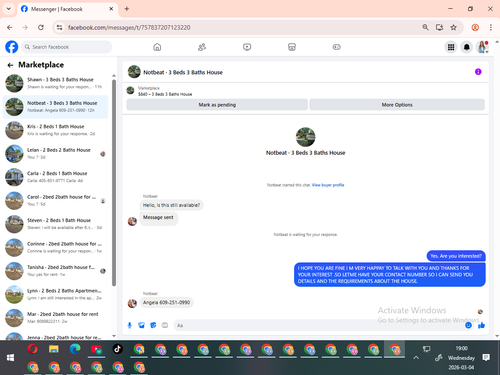Open Chrome three-dot menu
This screenshot has width=500, height=375.
pos(491,27)
